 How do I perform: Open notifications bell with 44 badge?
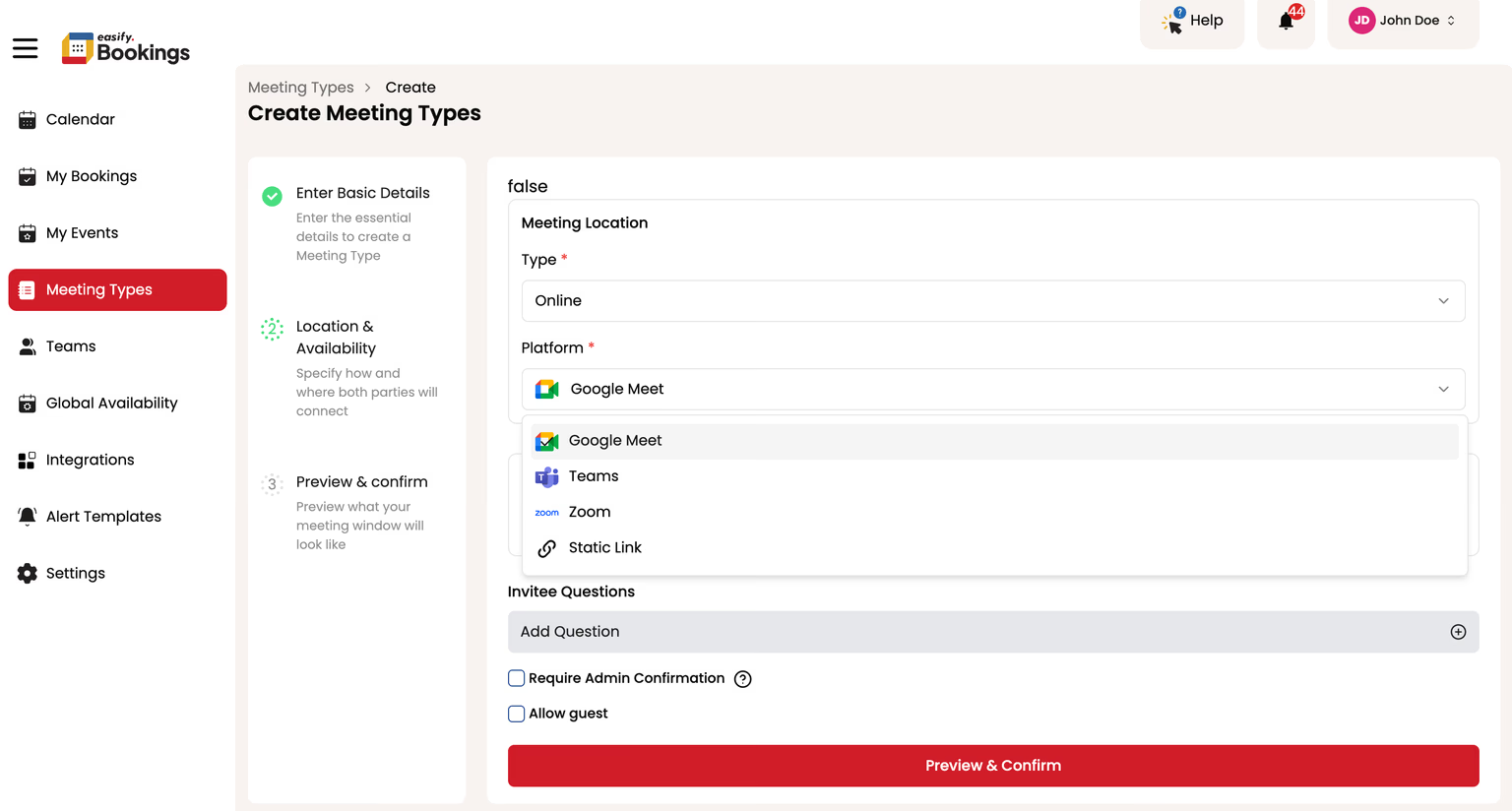pyautogui.click(x=1287, y=20)
